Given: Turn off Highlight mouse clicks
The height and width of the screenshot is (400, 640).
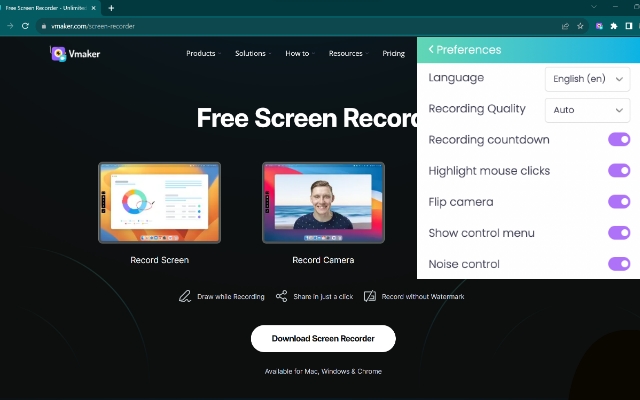Looking at the screenshot, I should point(619,171).
